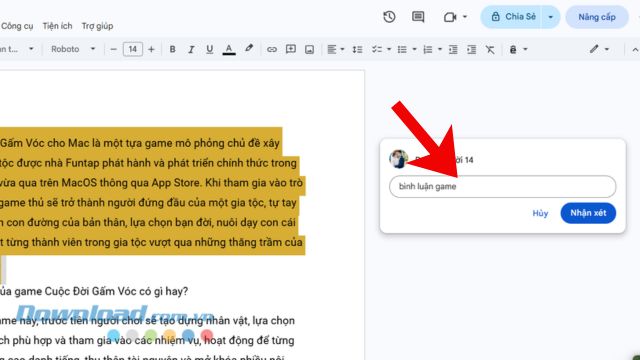Click highlighted text 'Gấm Vóc cho Mac'
640x360 pixels.
[45, 143]
